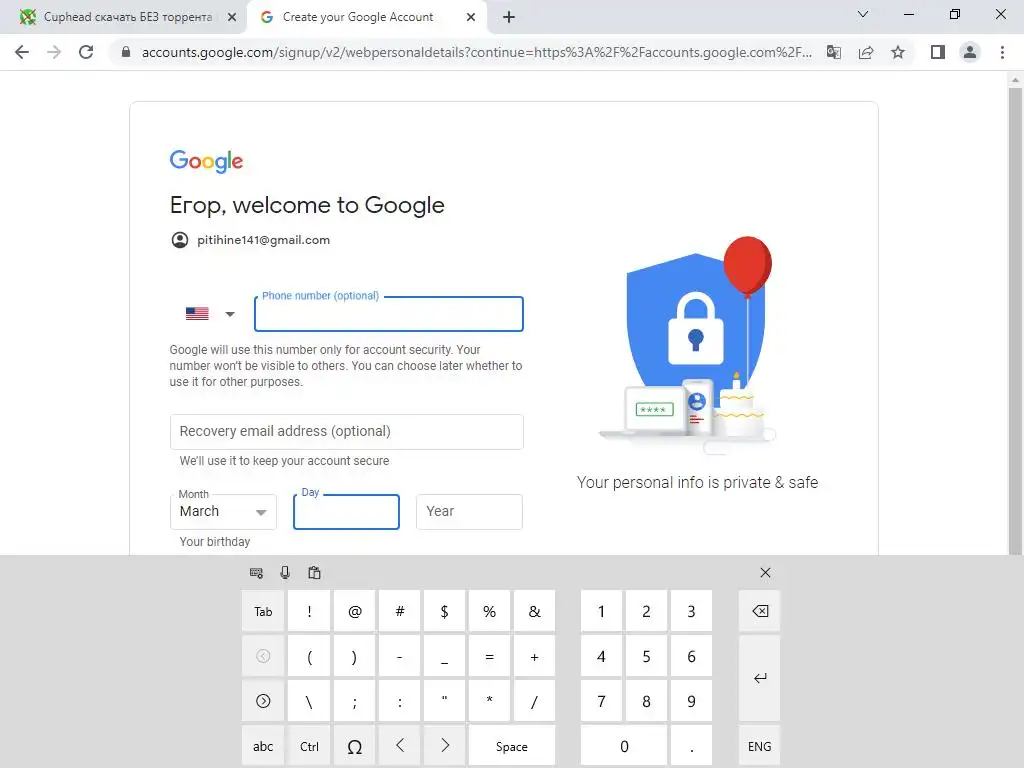
Task: Expand the country flag dropdown
Action: coord(209,314)
